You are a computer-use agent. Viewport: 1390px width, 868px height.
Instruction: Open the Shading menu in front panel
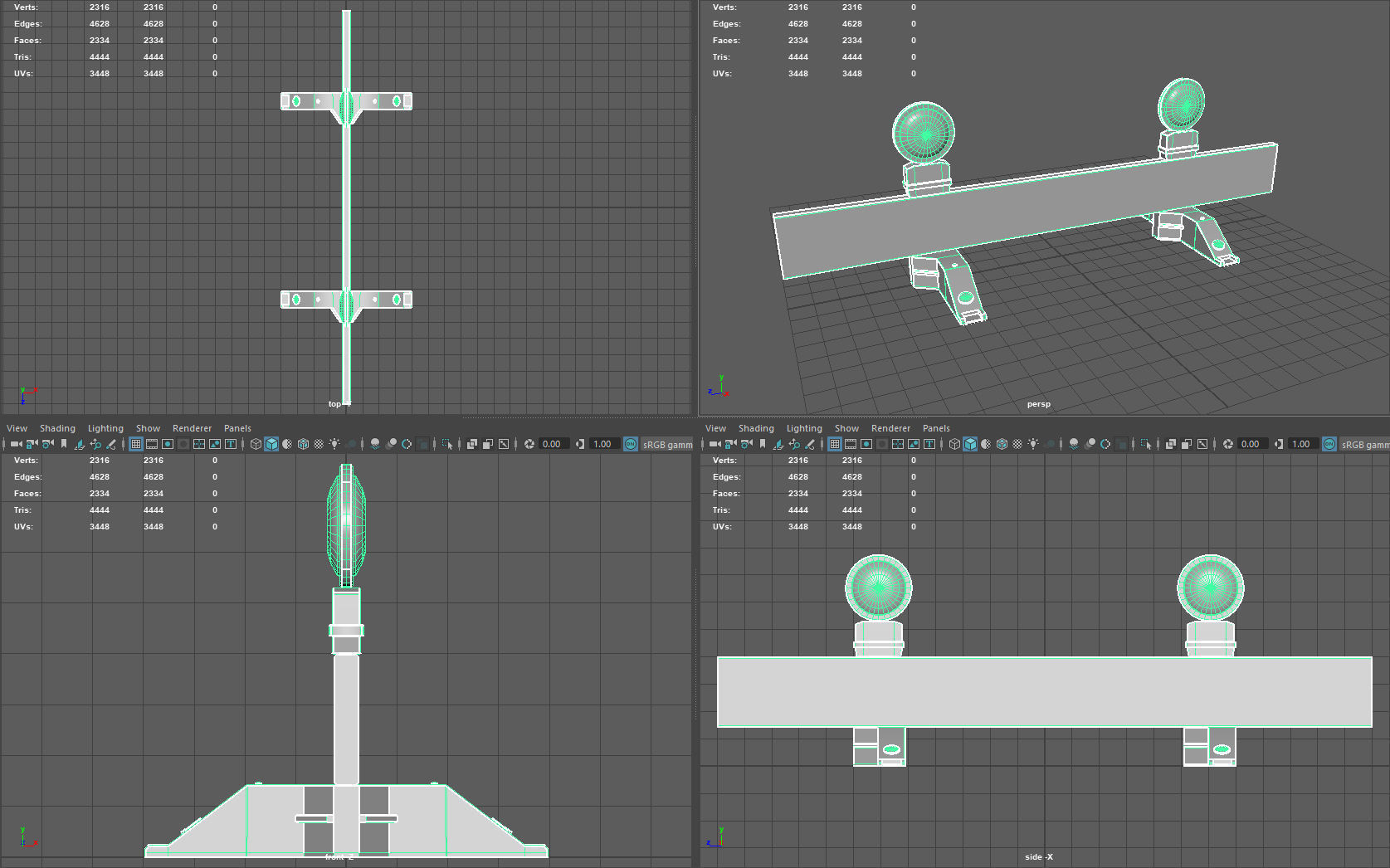pos(57,428)
